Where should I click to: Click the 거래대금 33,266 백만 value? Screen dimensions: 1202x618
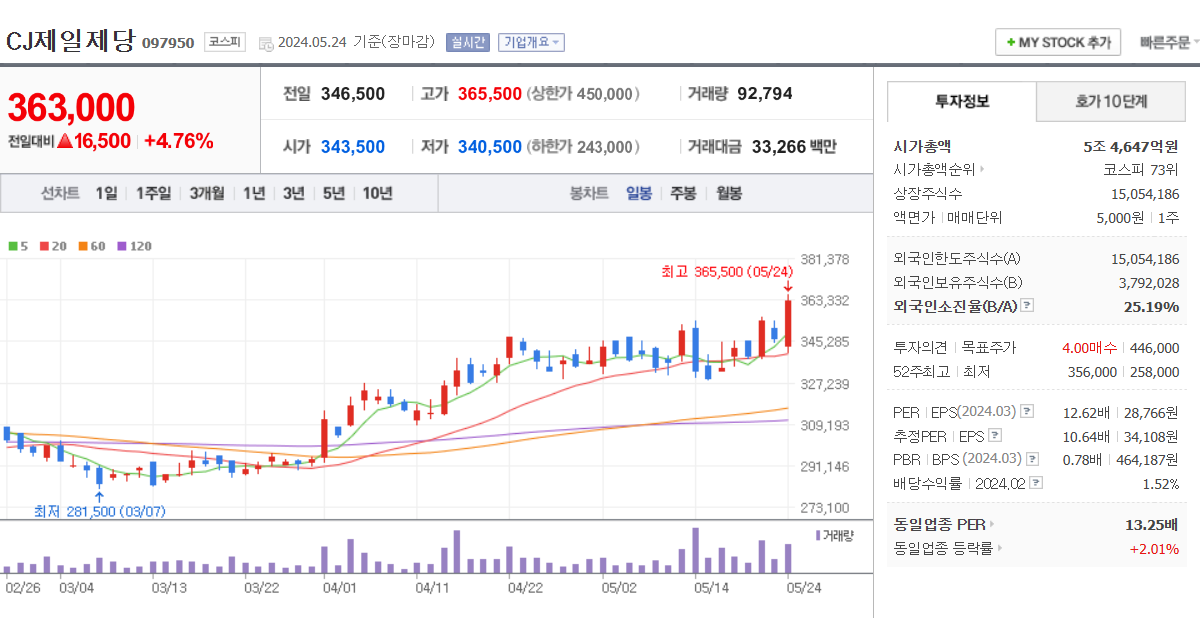794,146
